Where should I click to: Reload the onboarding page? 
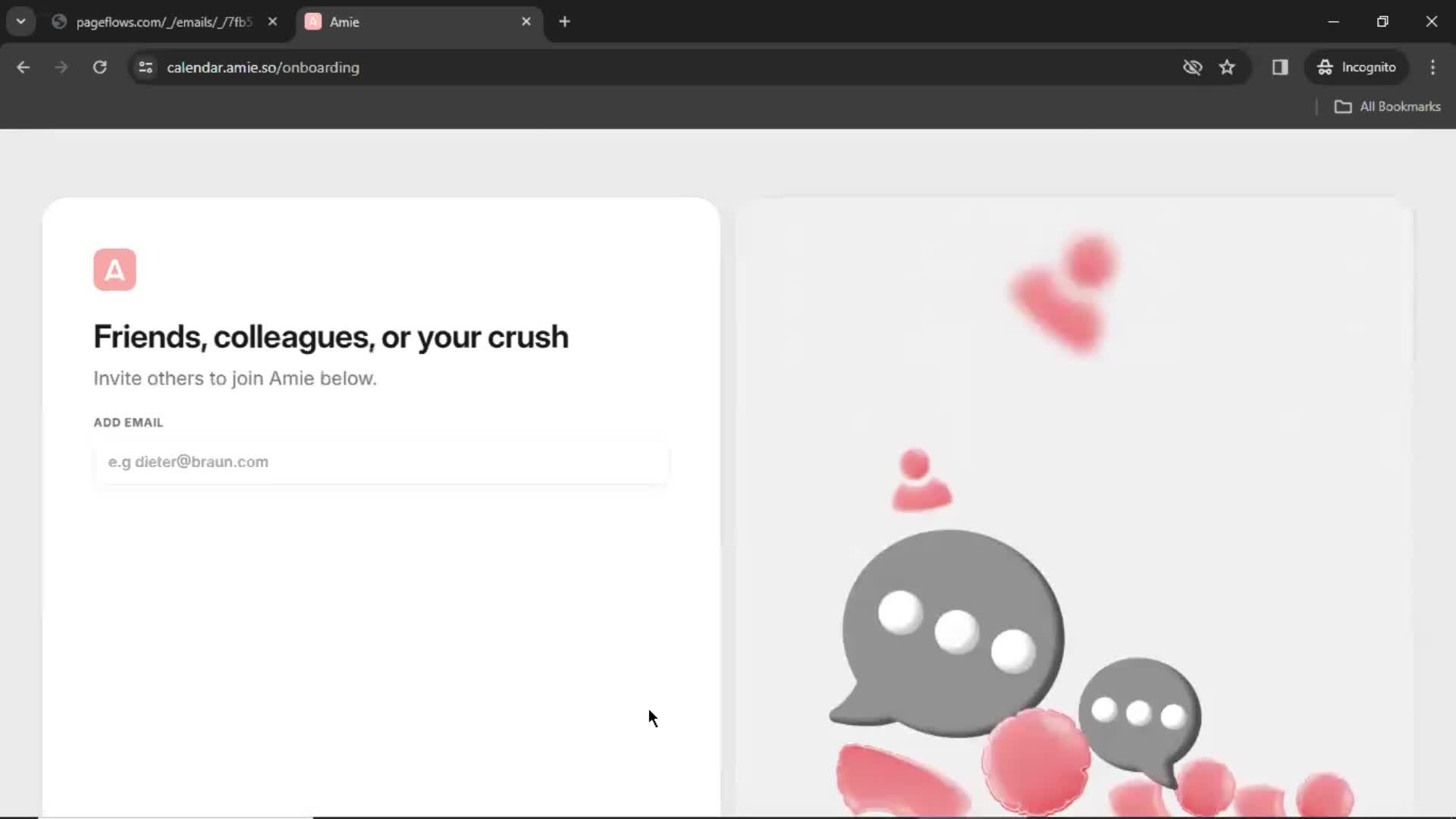[99, 67]
